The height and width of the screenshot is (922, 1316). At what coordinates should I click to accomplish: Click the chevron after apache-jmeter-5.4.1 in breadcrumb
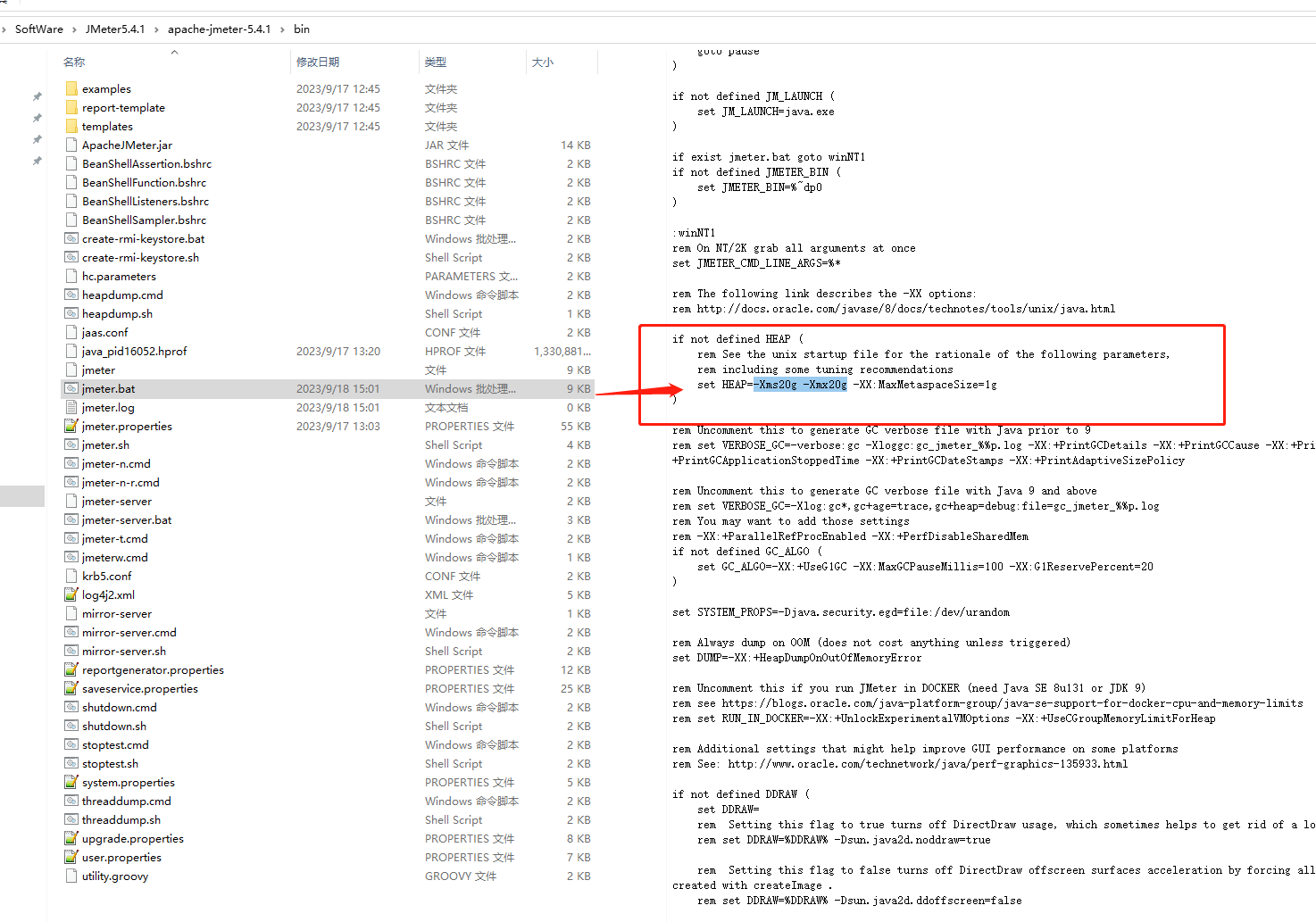(283, 29)
